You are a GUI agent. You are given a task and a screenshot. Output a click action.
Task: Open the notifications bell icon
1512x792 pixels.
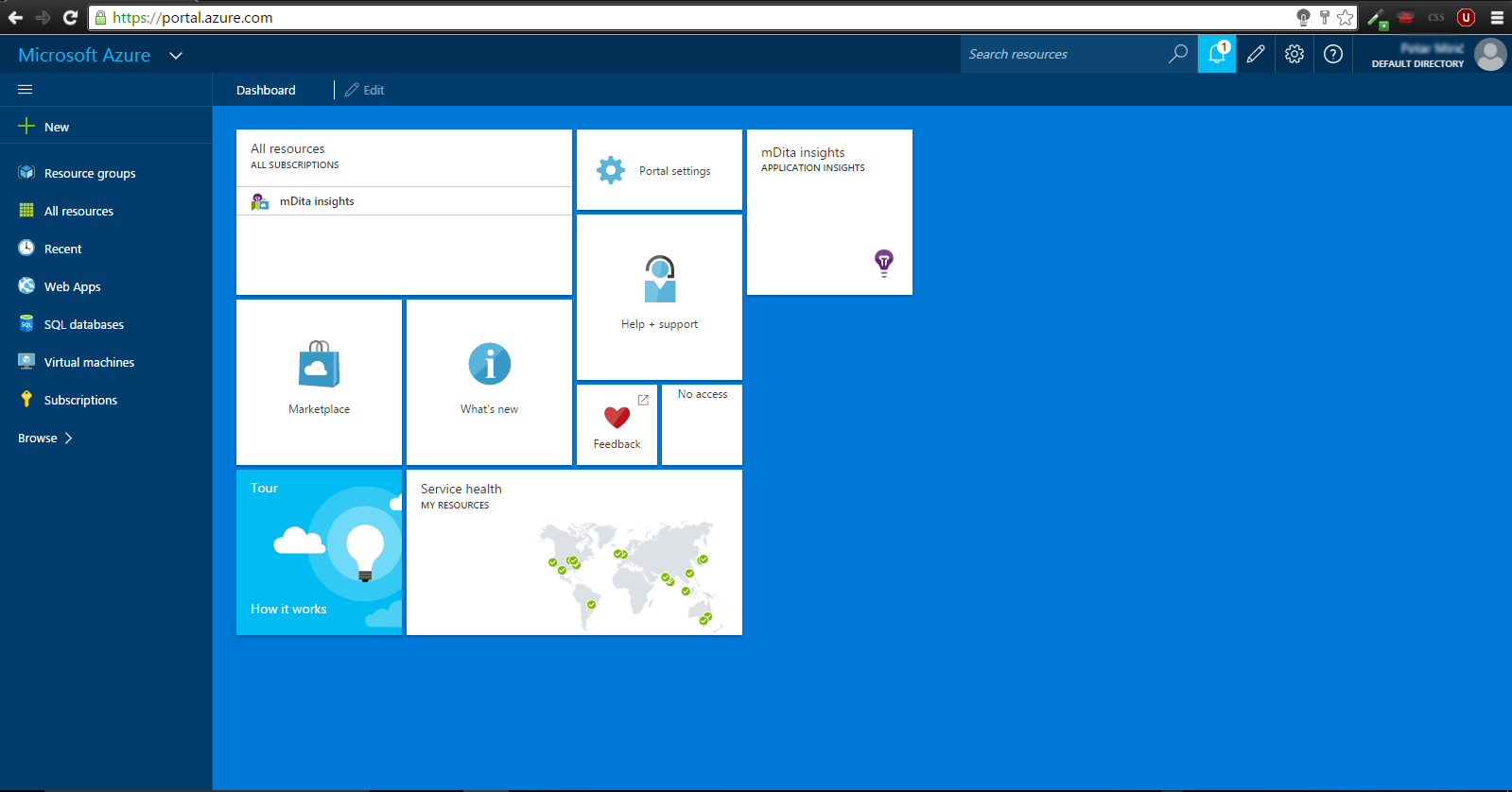pyautogui.click(x=1217, y=54)
